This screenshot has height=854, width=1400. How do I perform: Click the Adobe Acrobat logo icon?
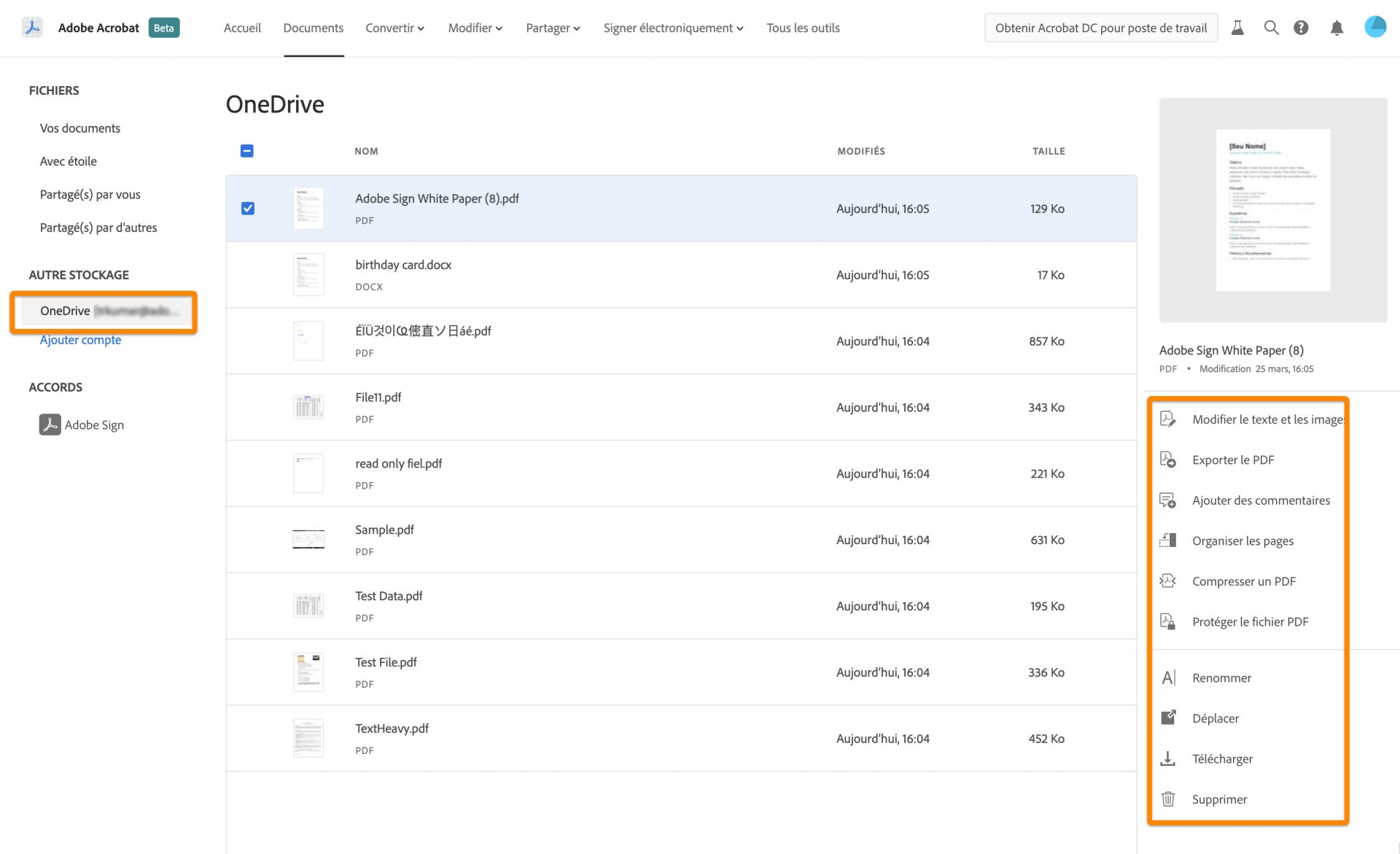32,28
